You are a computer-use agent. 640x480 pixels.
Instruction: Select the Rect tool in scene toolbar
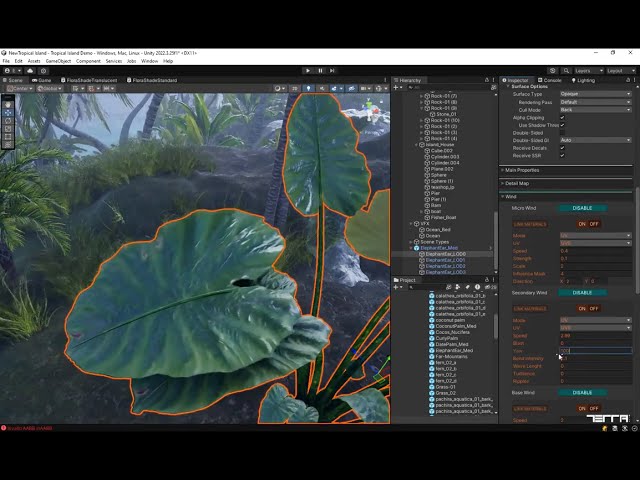pos(8,137)
